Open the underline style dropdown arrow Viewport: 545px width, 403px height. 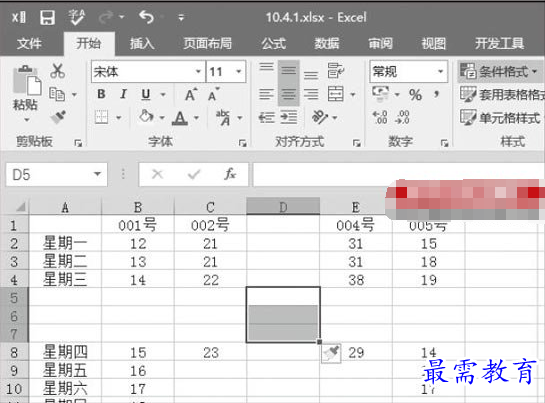[x=163, y=94]
